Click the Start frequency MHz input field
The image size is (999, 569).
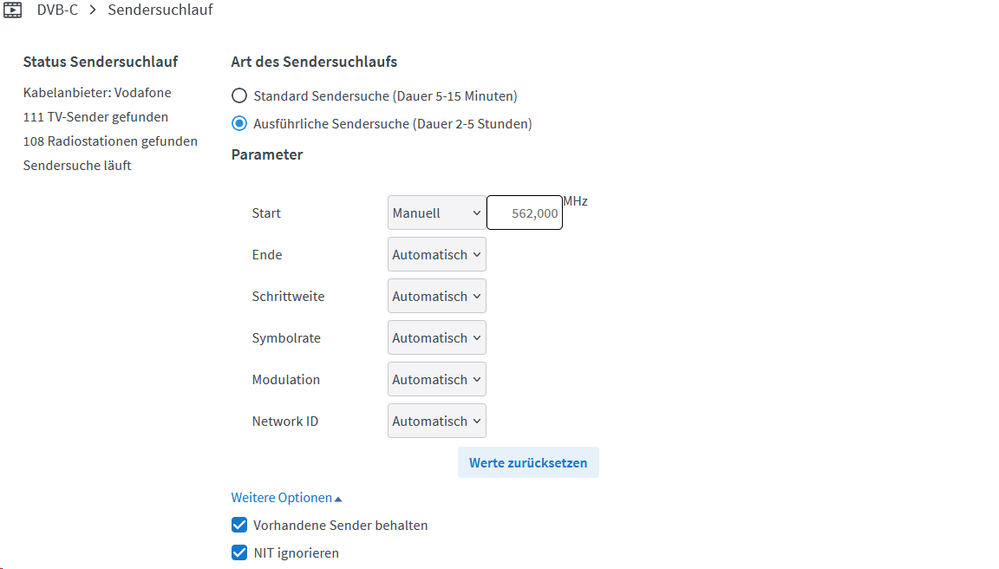click(524, 213)
